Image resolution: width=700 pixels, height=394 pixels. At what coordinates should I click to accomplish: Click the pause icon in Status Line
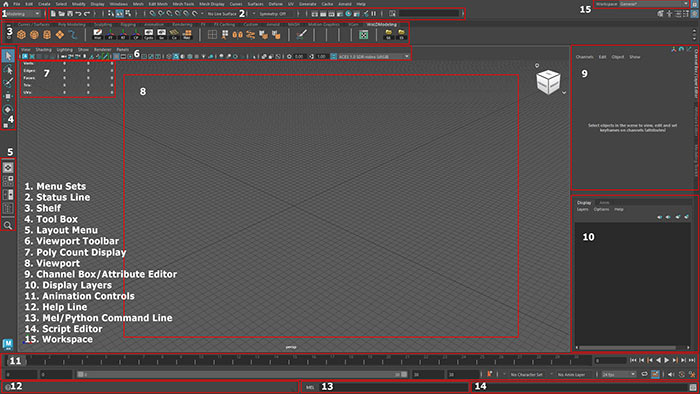point(374,14)
